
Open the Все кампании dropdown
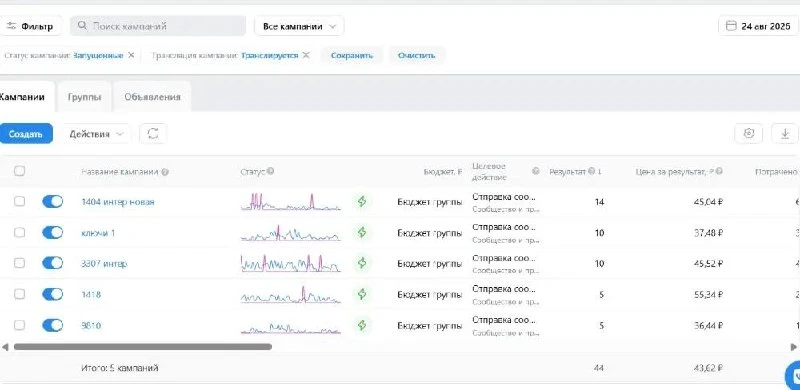[299, 26]
